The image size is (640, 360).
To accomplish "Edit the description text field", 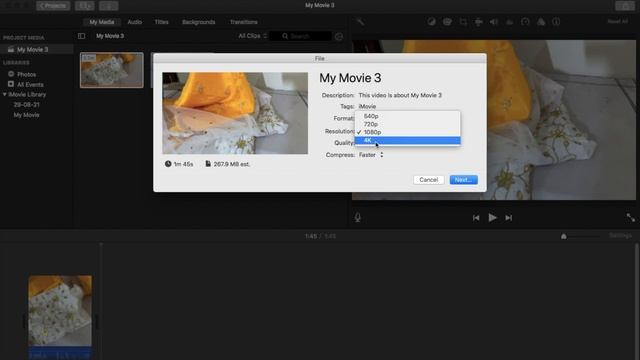I will pyautogui.click(x=400, y=96).
